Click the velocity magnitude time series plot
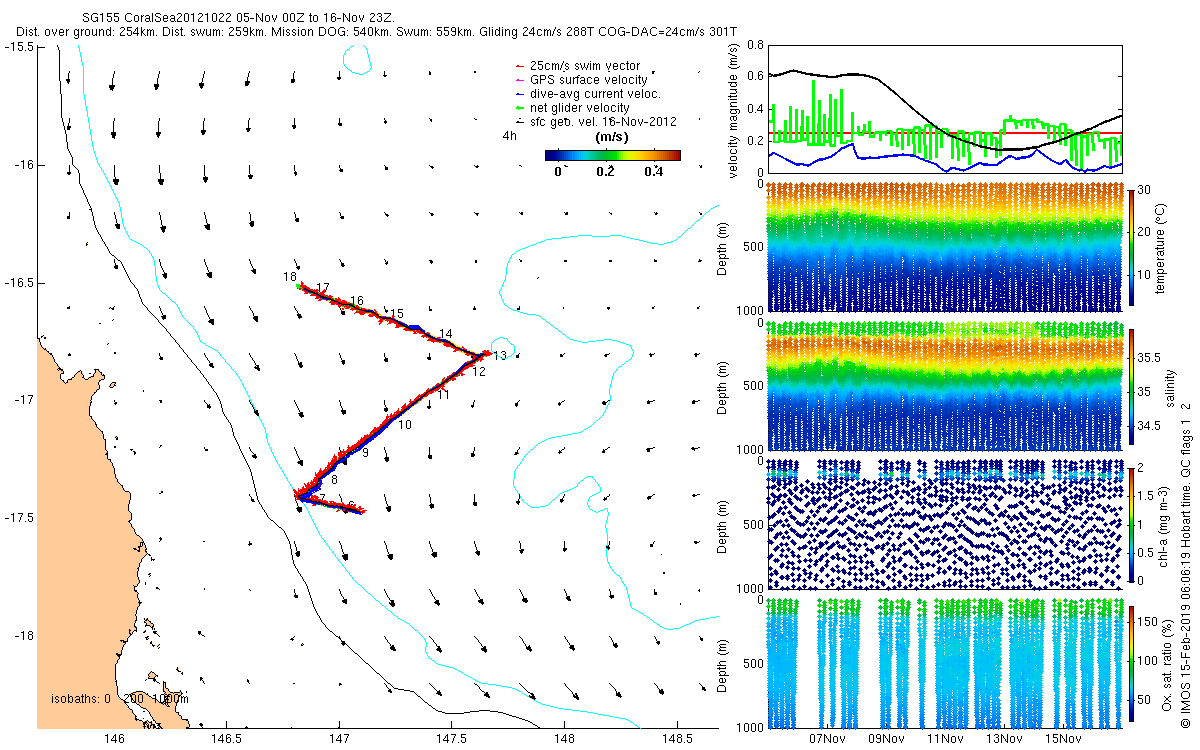 tap(945, 110)
